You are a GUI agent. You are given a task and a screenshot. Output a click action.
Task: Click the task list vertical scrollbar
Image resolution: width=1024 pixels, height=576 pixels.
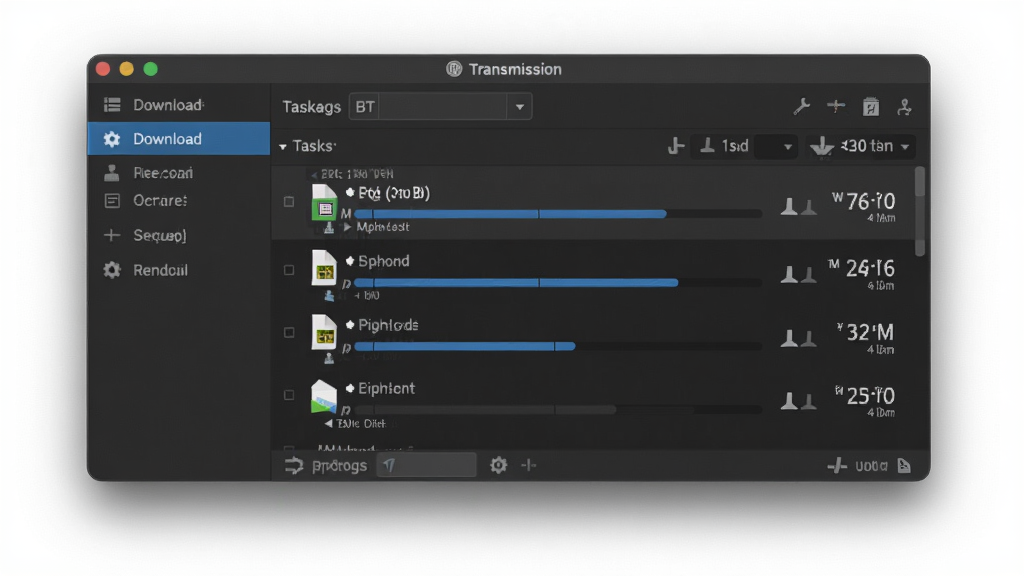[920, 211]
